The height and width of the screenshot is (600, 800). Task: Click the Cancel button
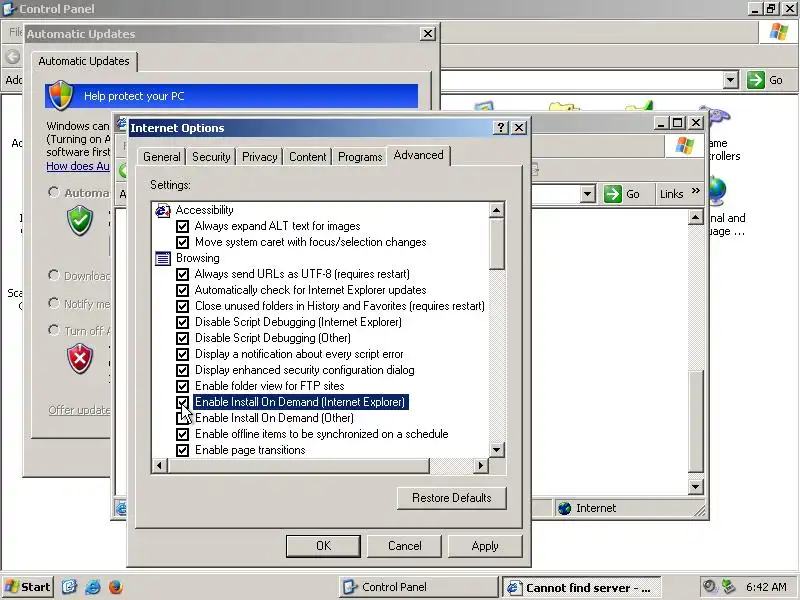(x=405, y=546)
